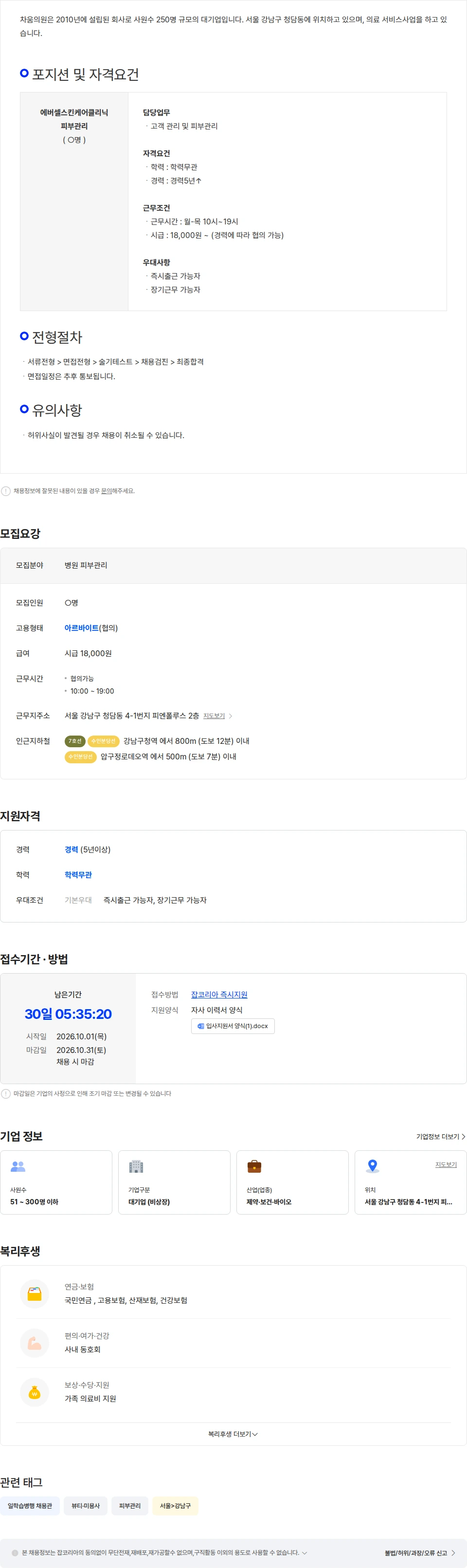Click the 사원수 51~300명 이하 card

click(x=56, y=1182)
